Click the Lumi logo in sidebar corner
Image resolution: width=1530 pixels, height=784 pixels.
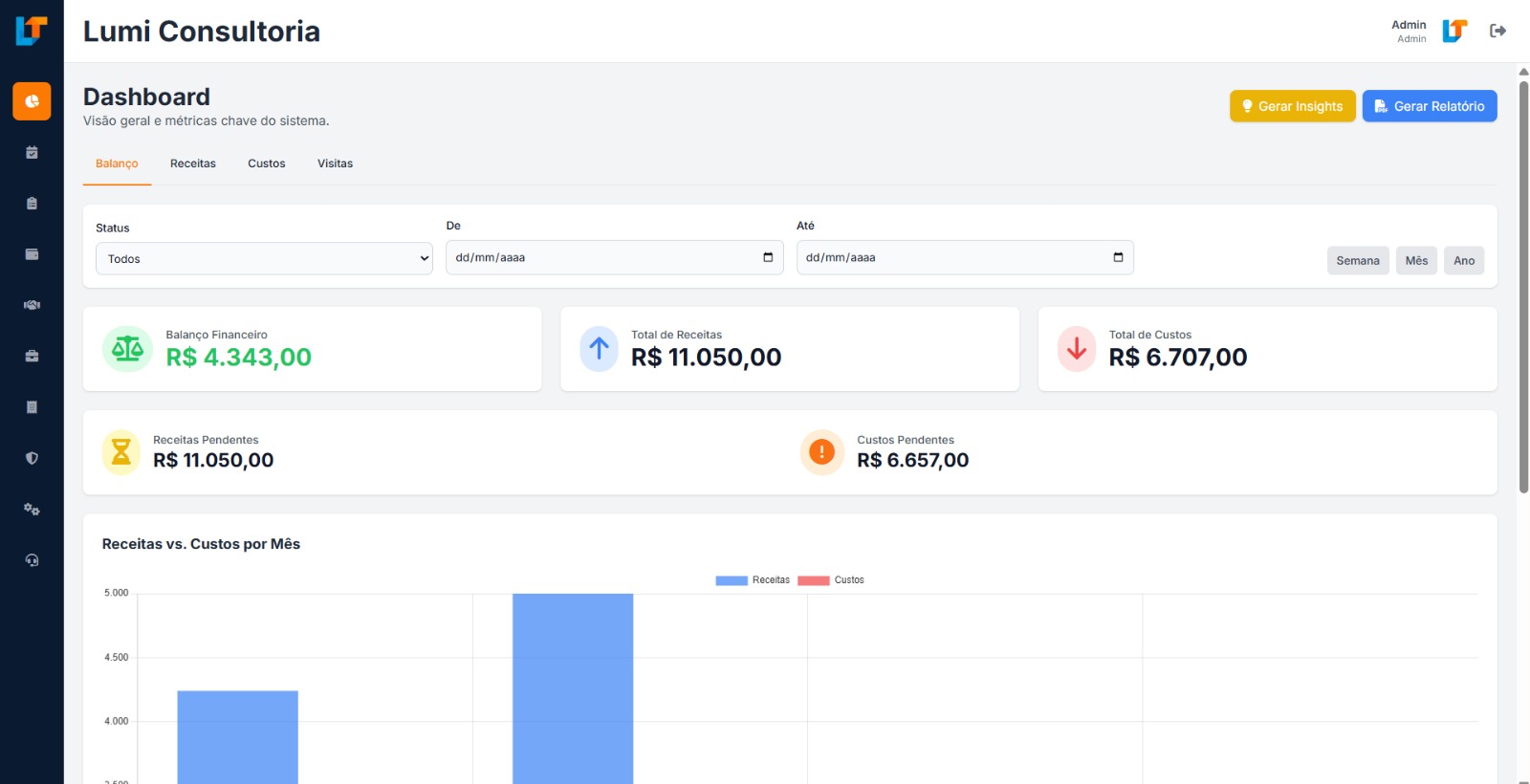[32, 31]
